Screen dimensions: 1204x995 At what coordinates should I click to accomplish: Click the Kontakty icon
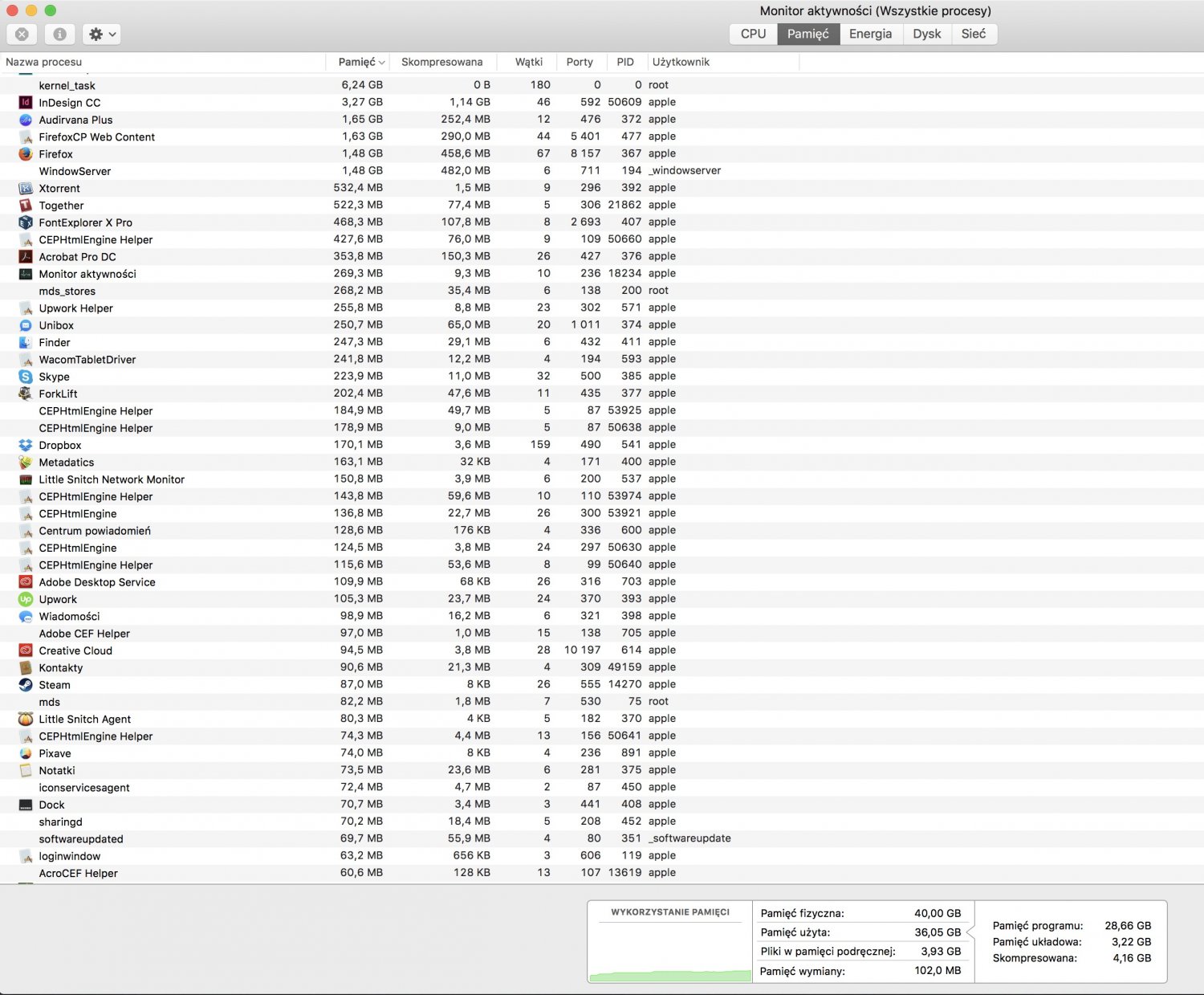click(x=26, y=667)
